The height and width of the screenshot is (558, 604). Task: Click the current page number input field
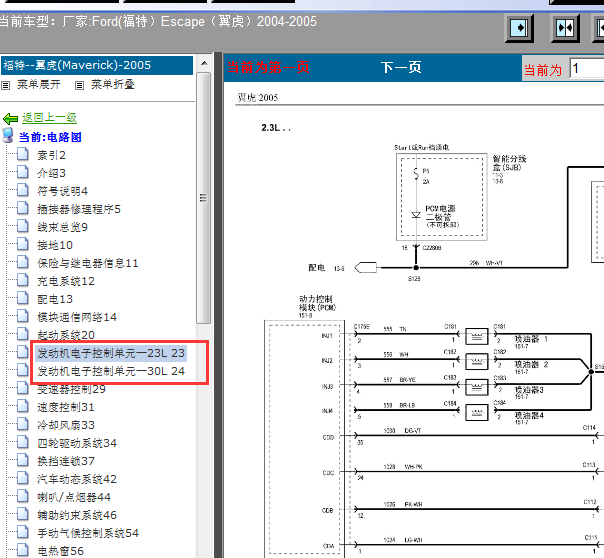(x=587, y=69)
